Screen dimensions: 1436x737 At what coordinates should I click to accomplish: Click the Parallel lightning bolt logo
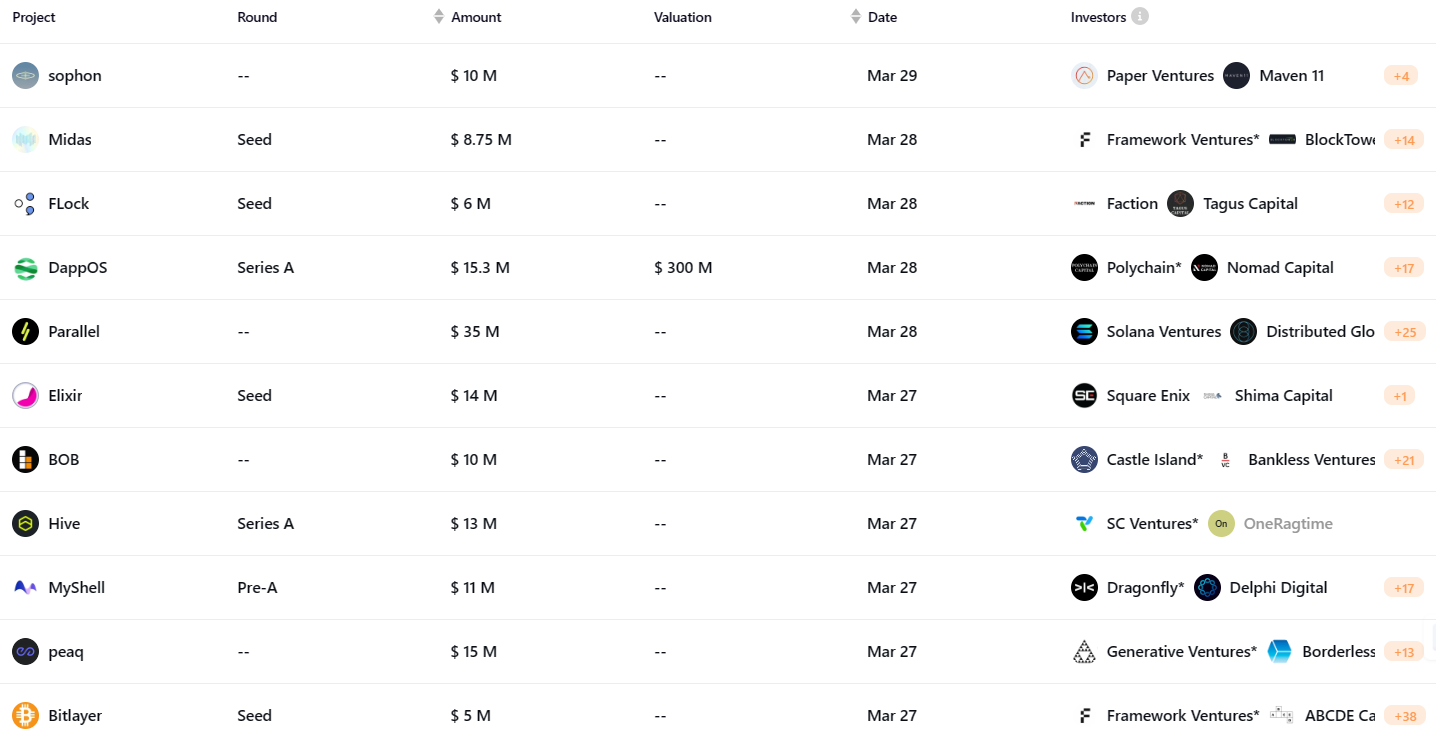pos(25,332)
